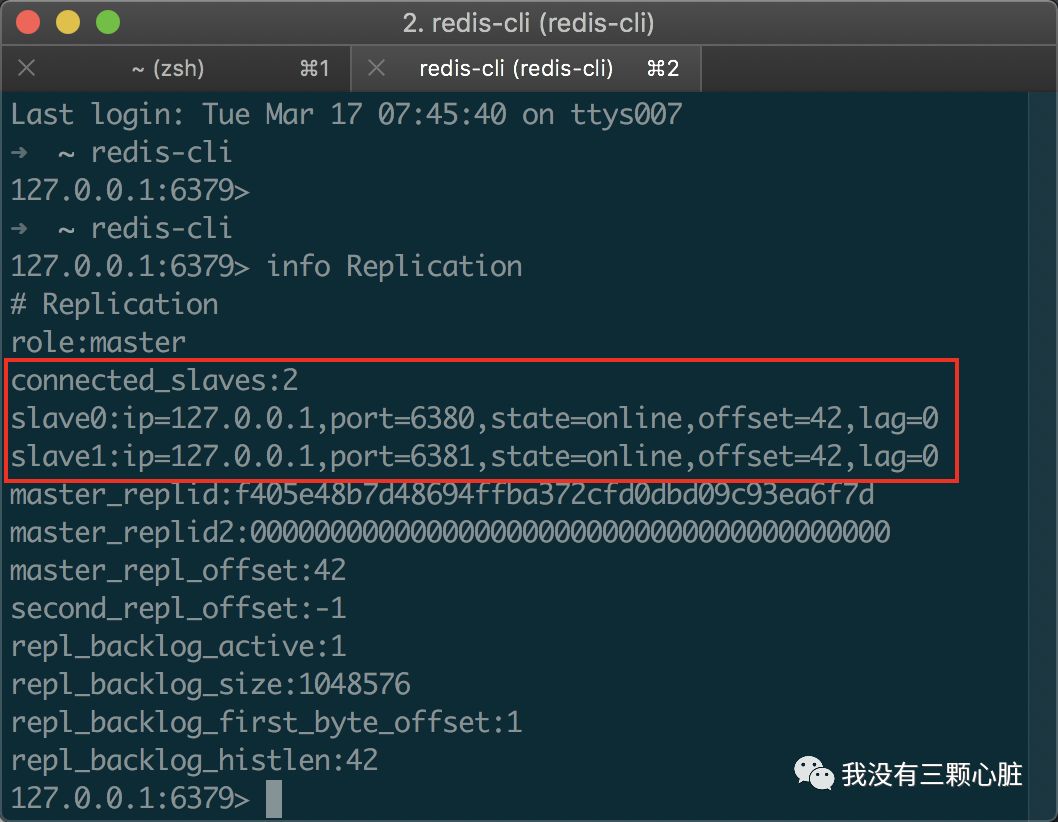
Task: Click the master_replid hash value line
Action: point(441,495)
